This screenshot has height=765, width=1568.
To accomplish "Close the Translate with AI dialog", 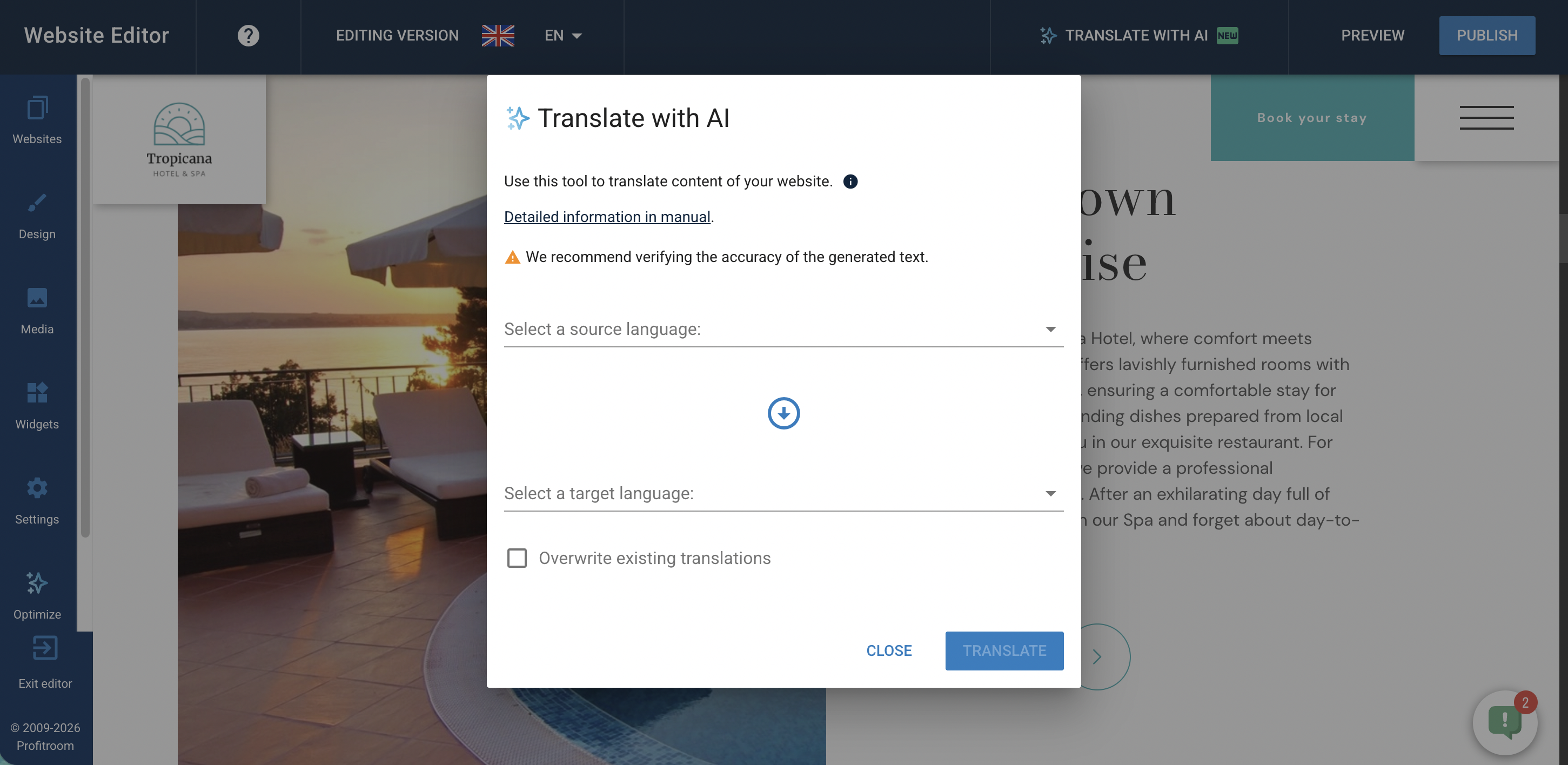I will (x=889, y=650).
